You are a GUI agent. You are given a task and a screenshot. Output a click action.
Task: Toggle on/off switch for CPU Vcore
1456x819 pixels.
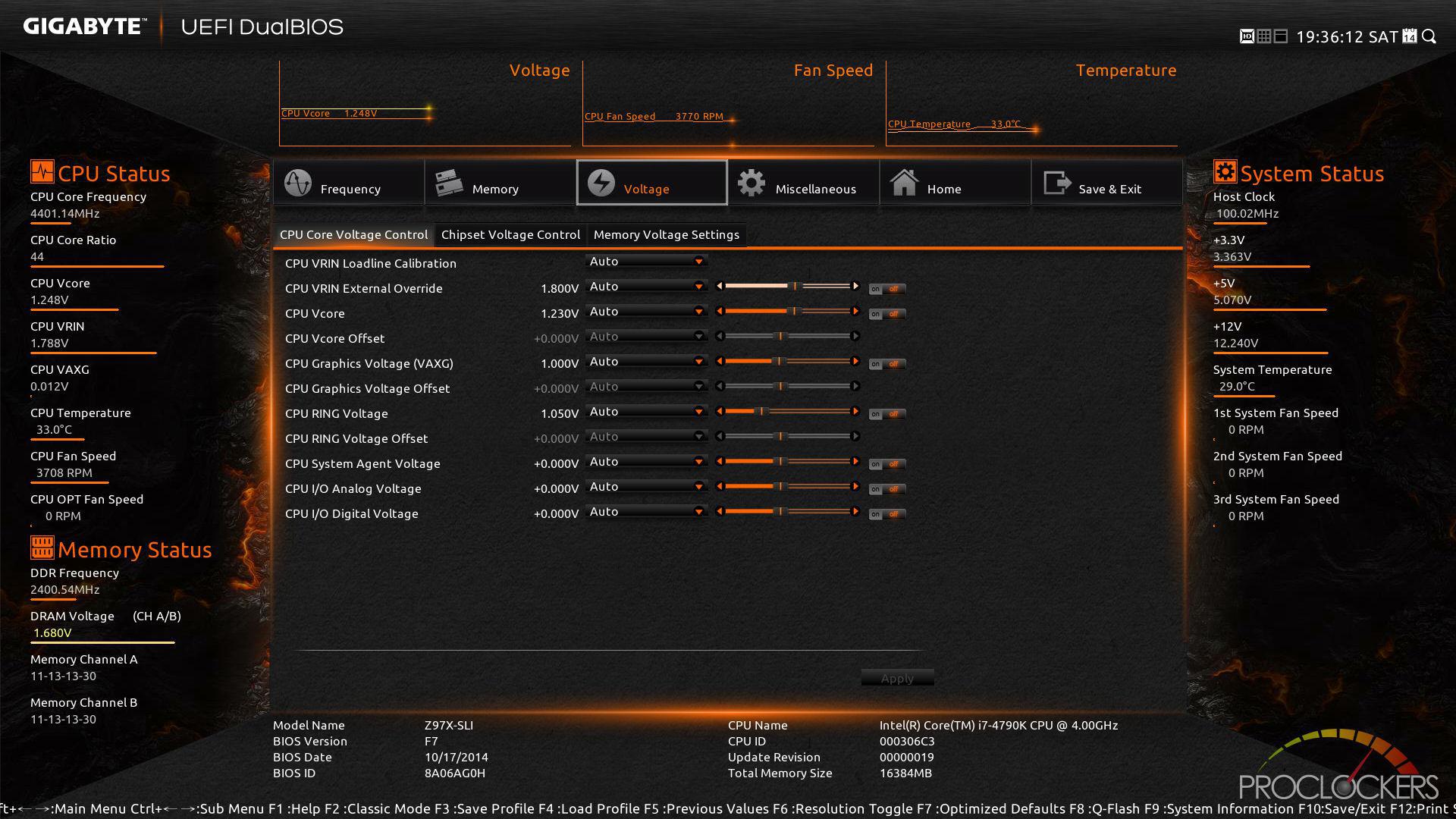(886, 314)
